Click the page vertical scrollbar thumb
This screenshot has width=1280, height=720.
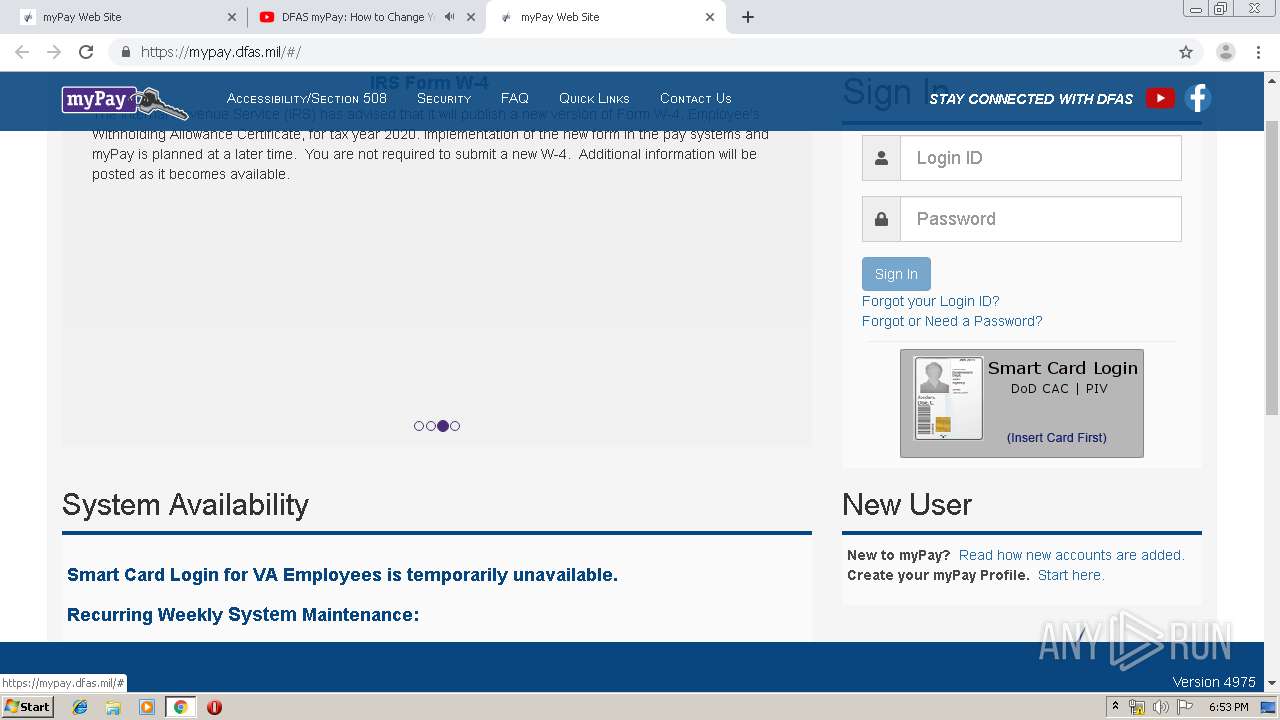tap(1272, 267)
